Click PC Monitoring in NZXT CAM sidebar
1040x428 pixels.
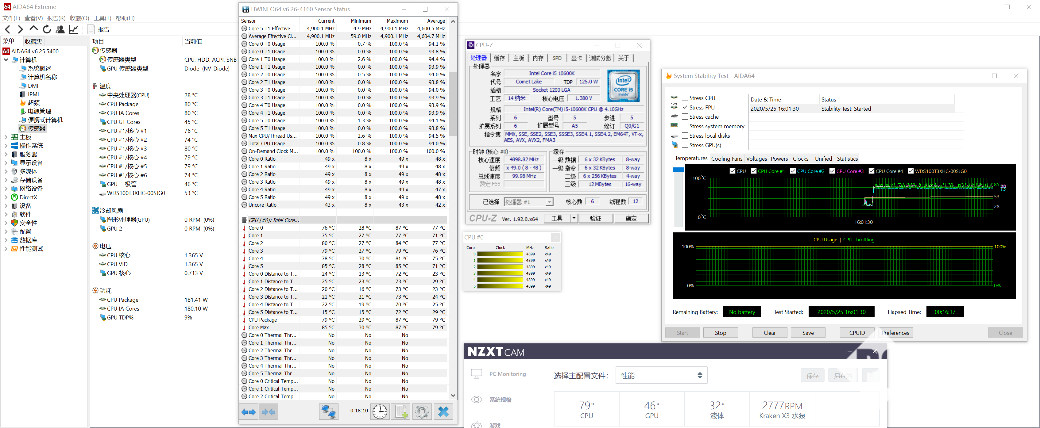point(507,374)
